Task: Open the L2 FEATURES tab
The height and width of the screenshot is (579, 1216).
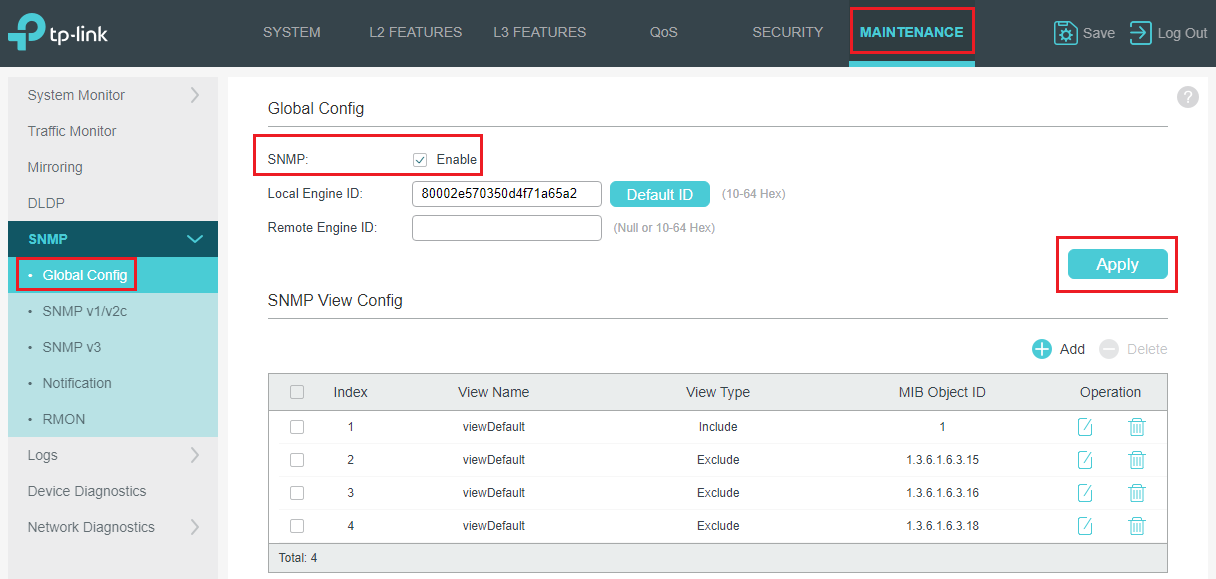Action: pyautogui.click(x=416, y=32)
